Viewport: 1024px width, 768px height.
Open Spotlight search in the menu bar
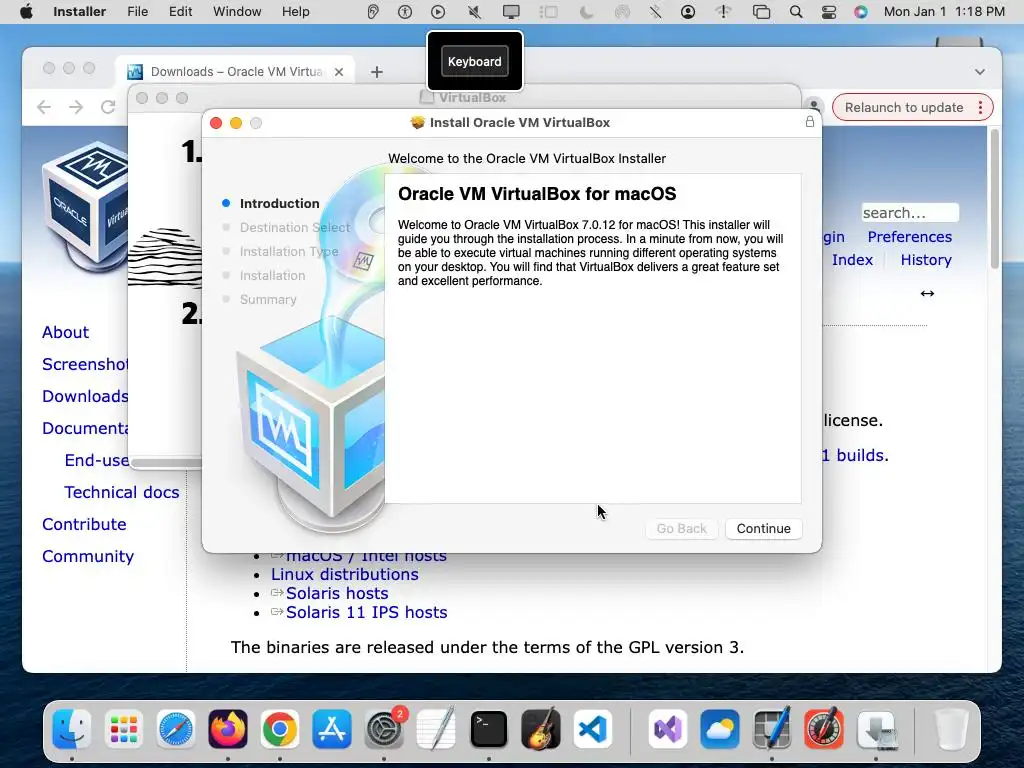click(795, 12)
